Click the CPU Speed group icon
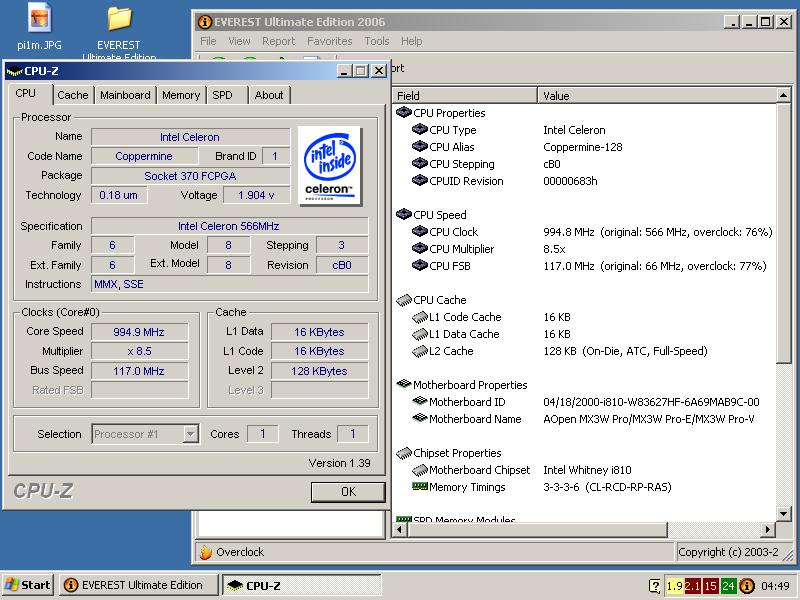 [x=404, y=214]
